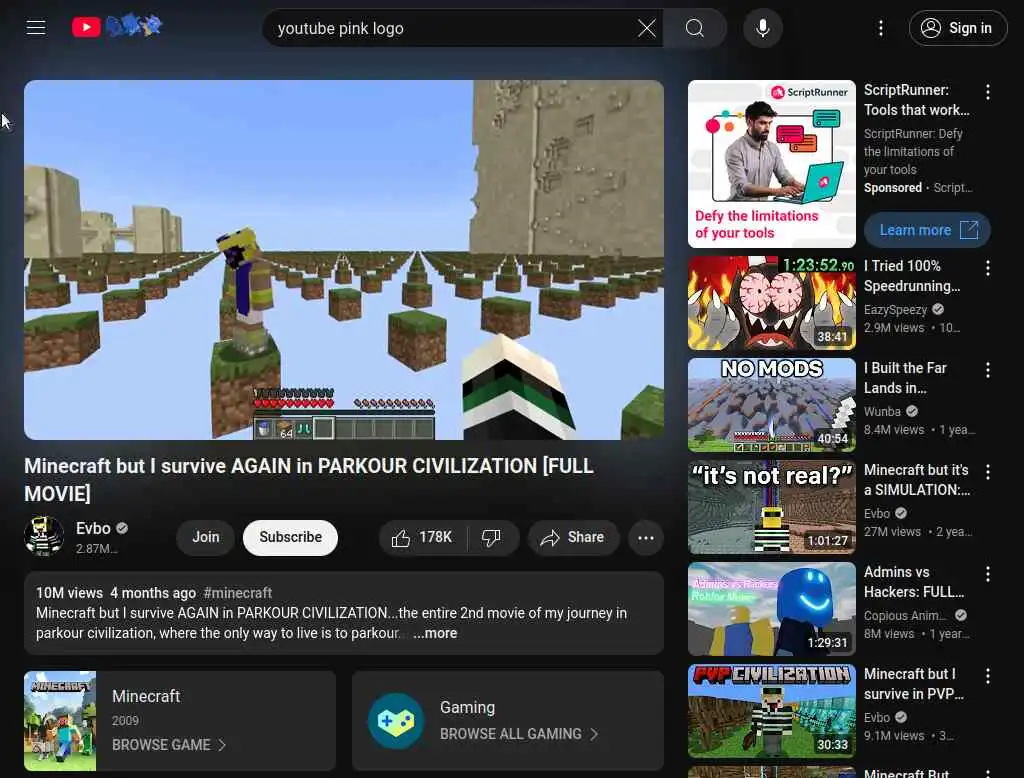This screenshot has height=778, width=1024.
Task: Open title 'I Built the Far Lands in...'
Action: pos(905,378)
